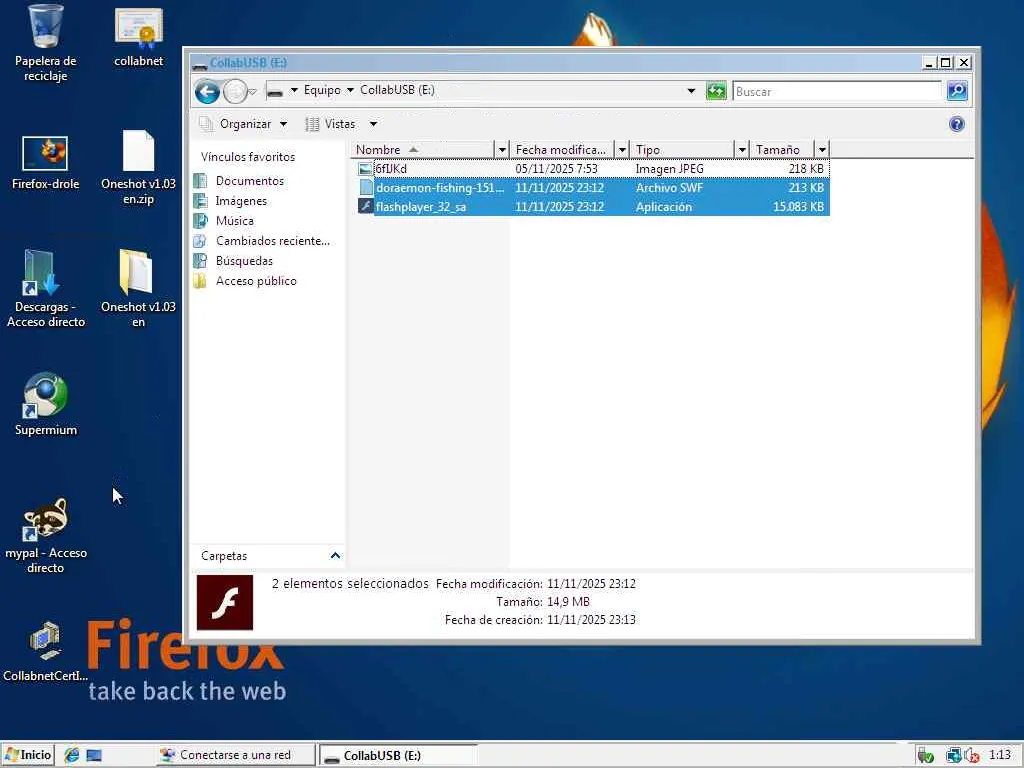Expand the Carpetas pane chevron
Viewport: 1024px width, 768px height.
point(335,556)
